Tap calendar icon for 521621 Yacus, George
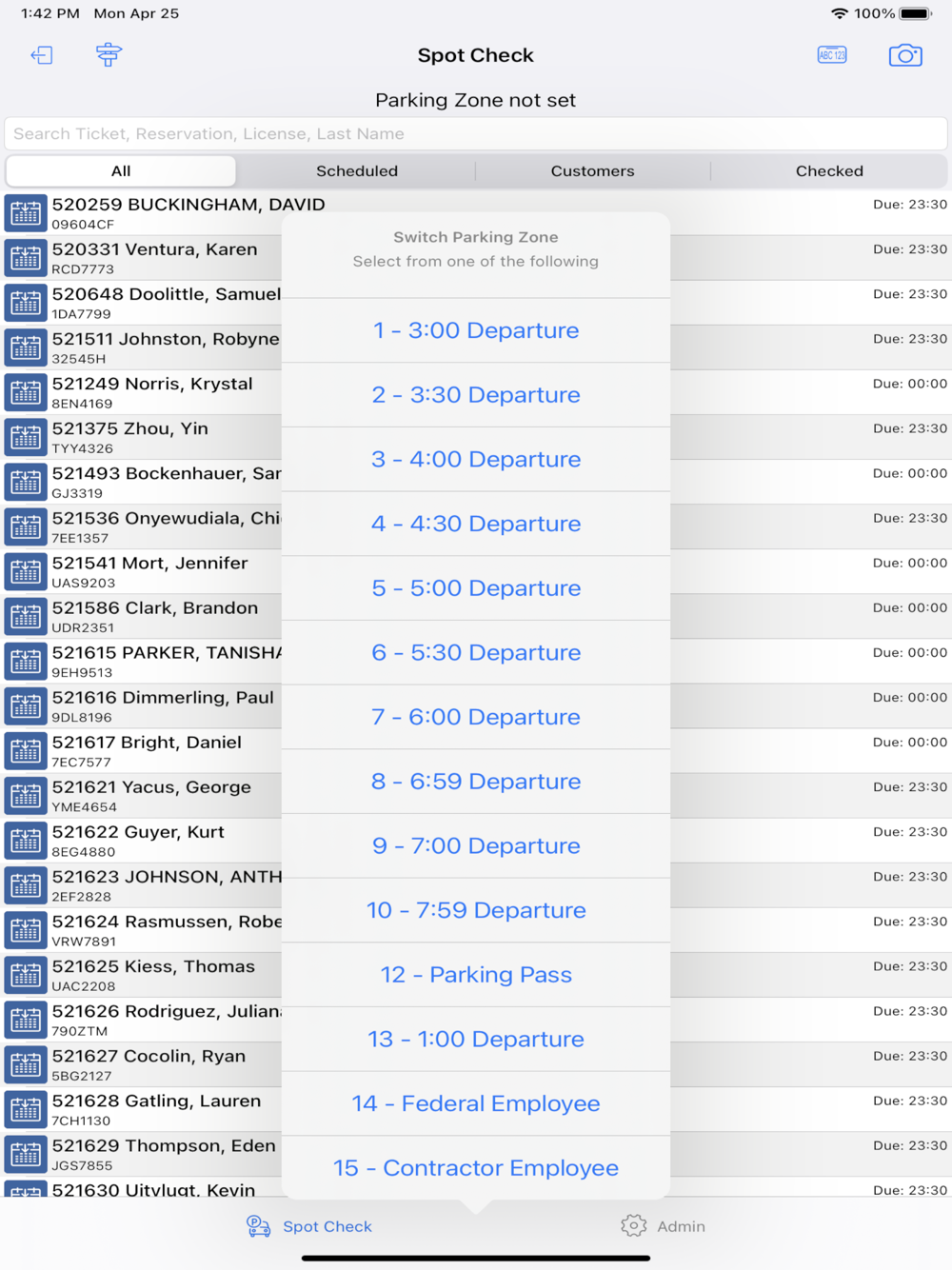The image size is (952, 1270). (x=26, y=795)
